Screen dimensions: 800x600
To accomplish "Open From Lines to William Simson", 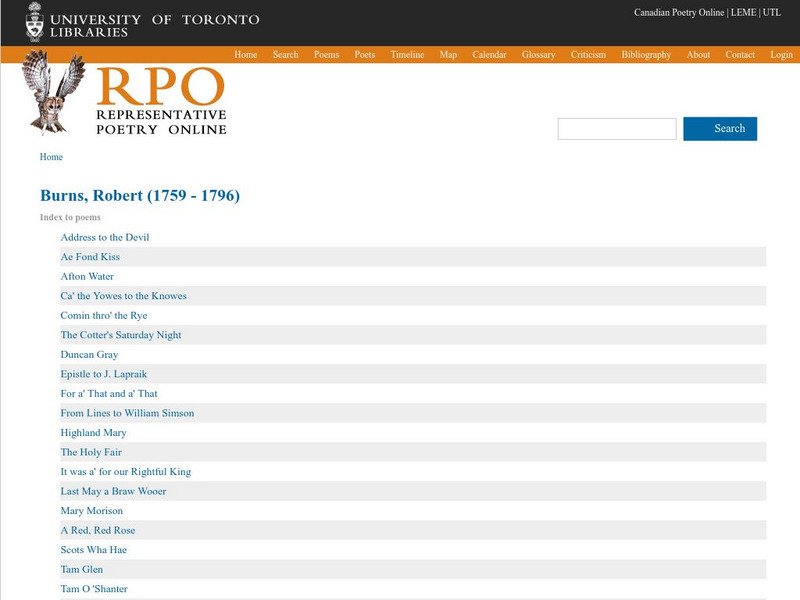I will tap(127, 413).
